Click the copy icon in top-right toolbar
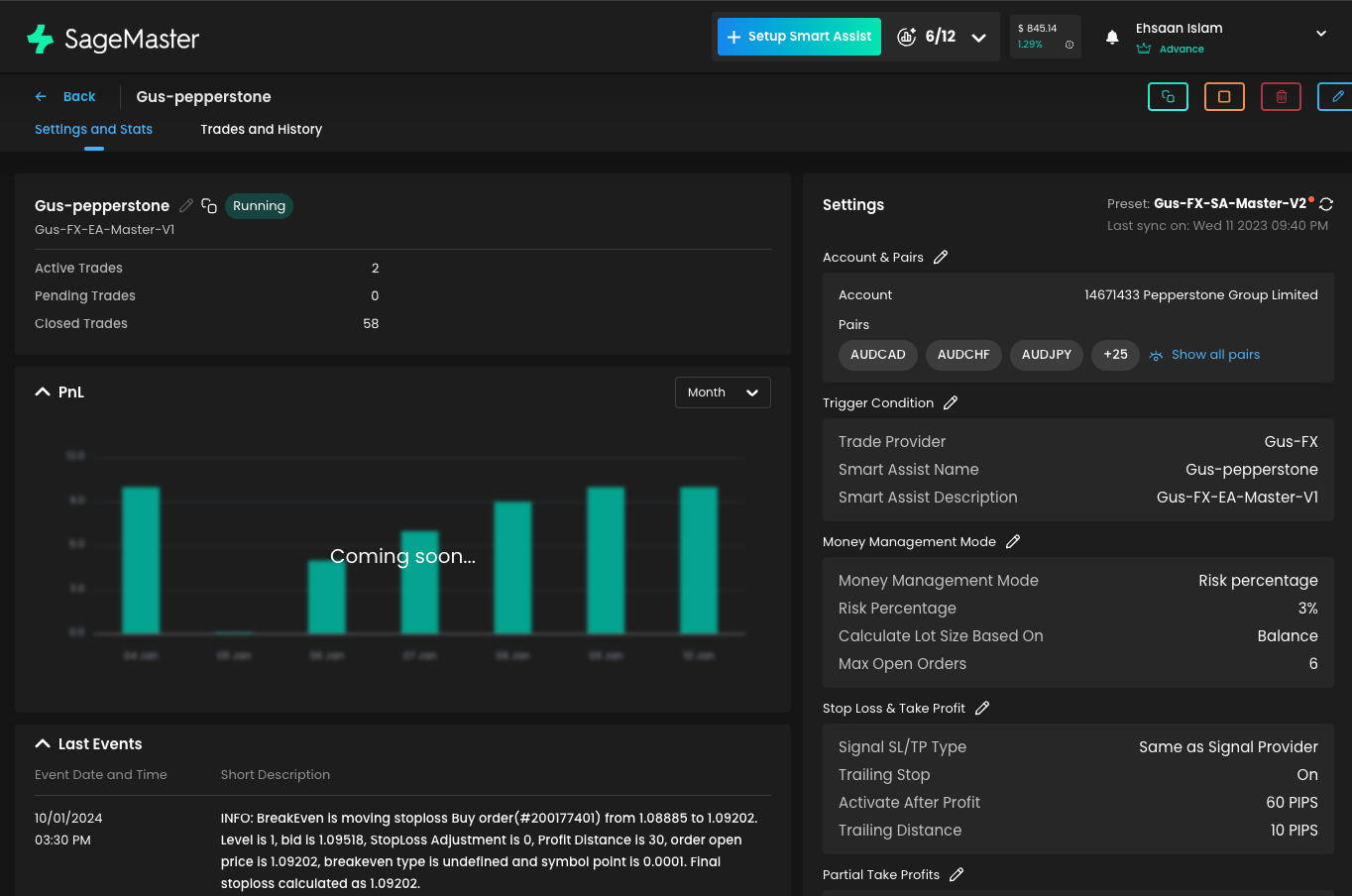 (x=1168, y=97)
